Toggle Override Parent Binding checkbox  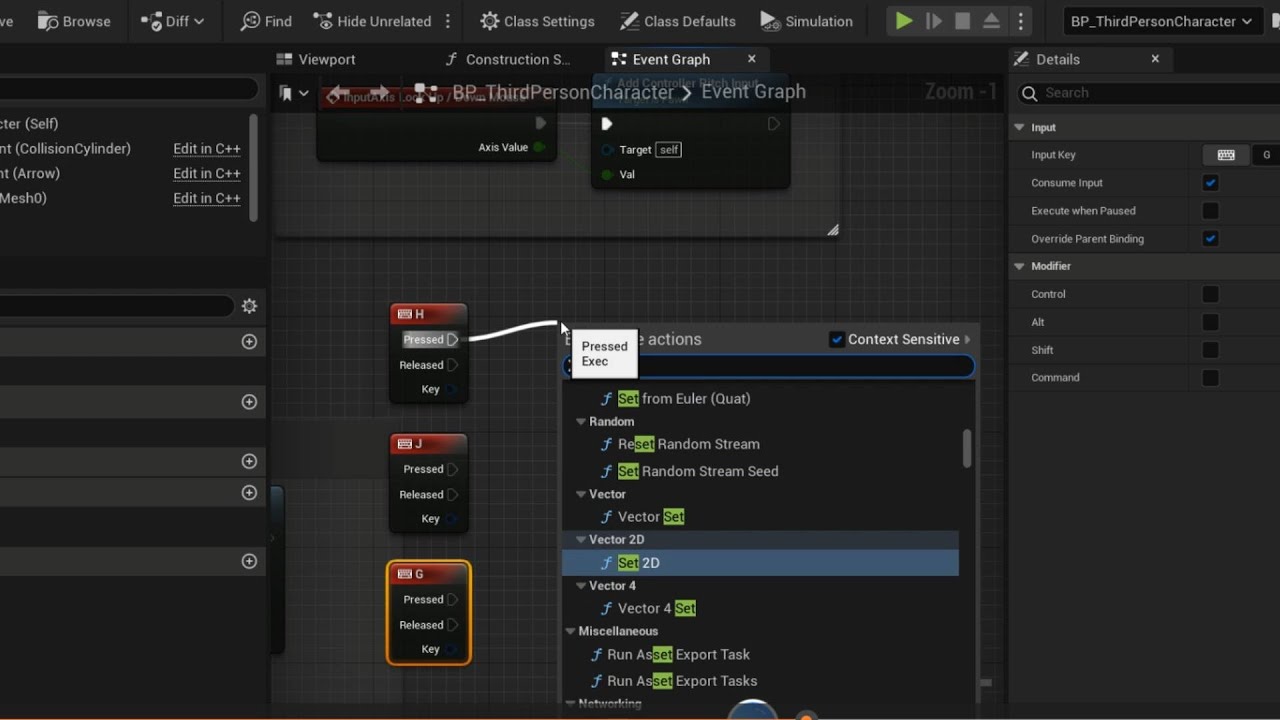tap(1211, 239)
